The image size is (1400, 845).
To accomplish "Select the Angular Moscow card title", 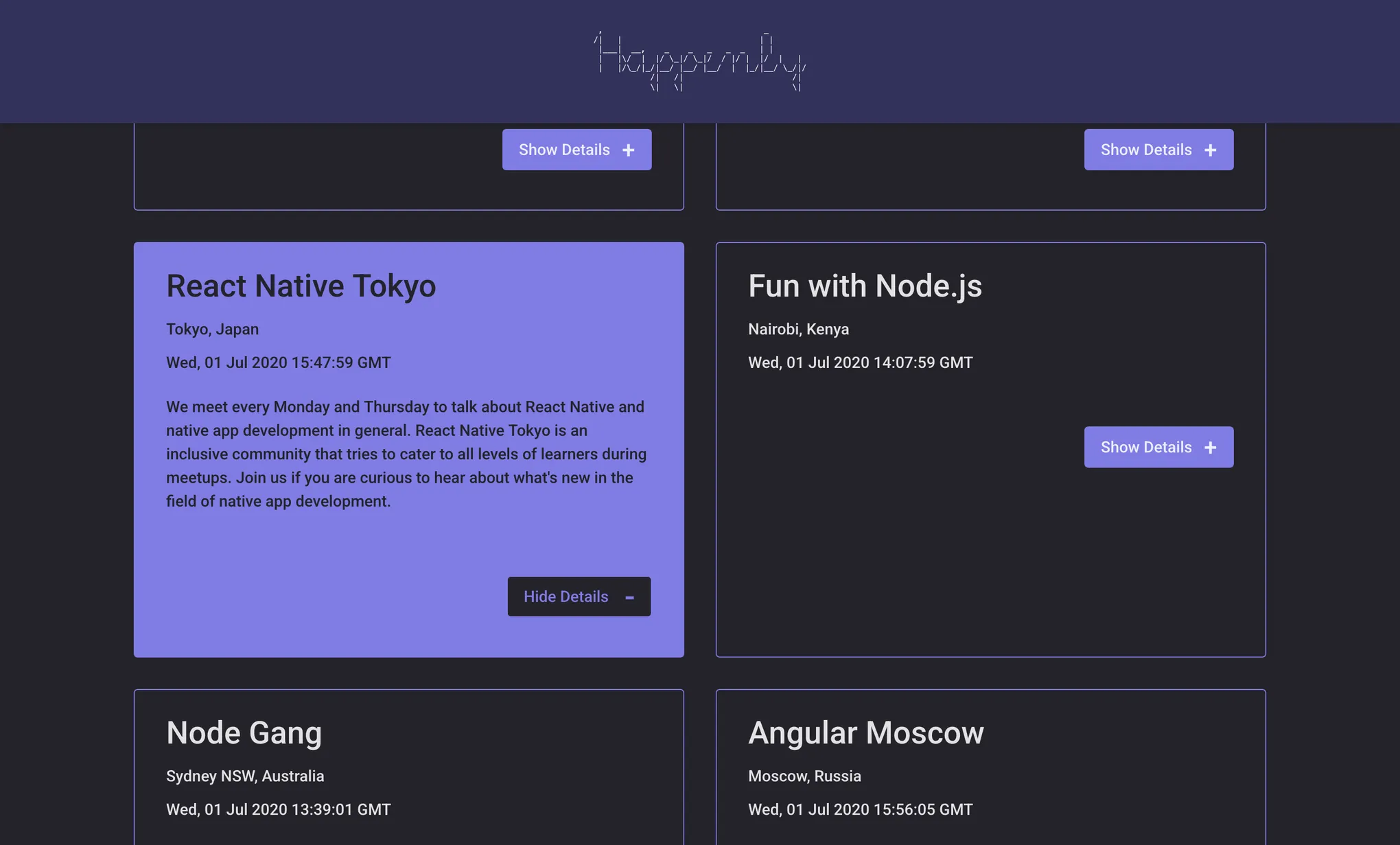I will tap(866, 732).
